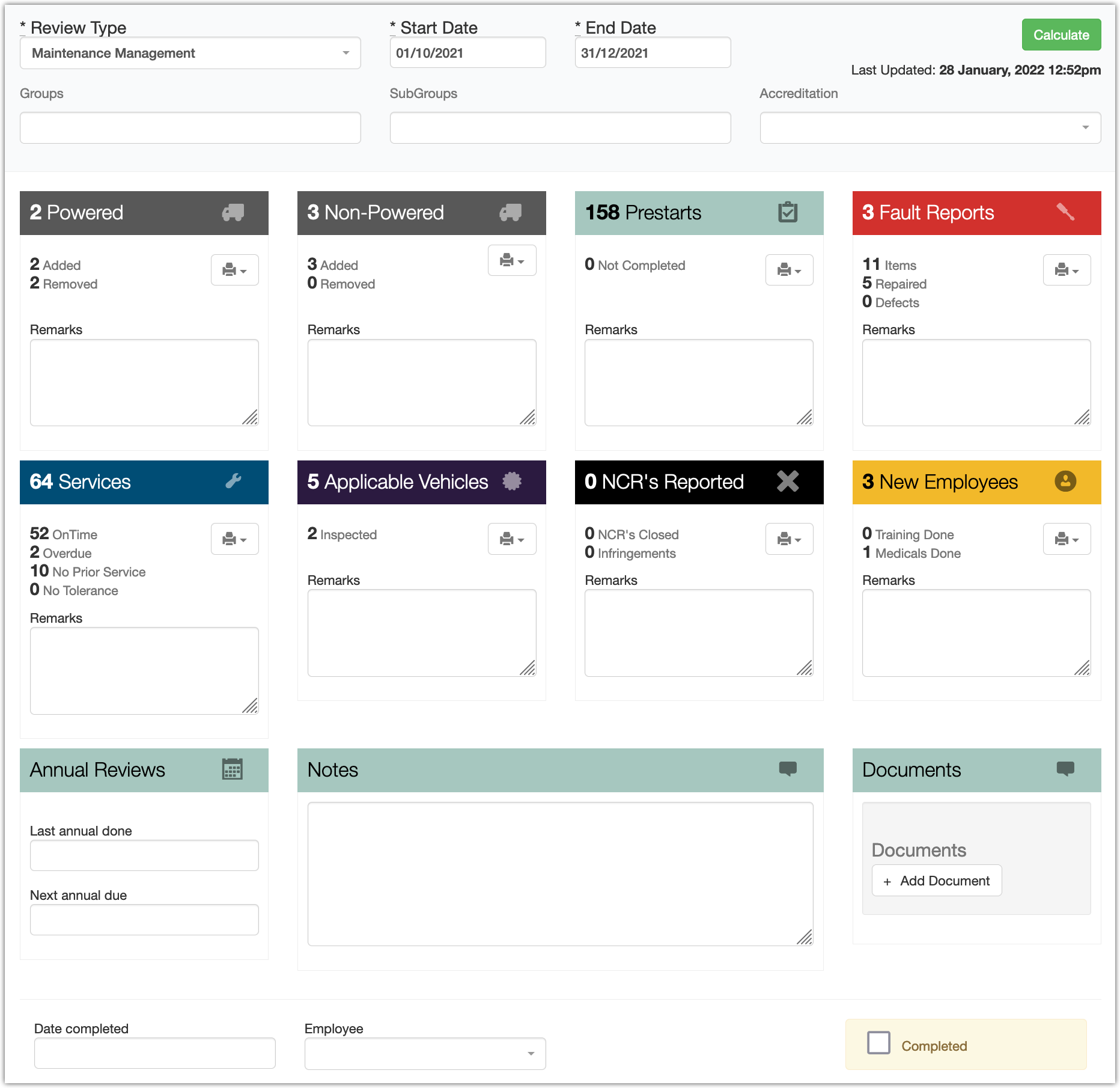
Task: Select the clipboard icon on Prestarts header
Action: (788, 212)
